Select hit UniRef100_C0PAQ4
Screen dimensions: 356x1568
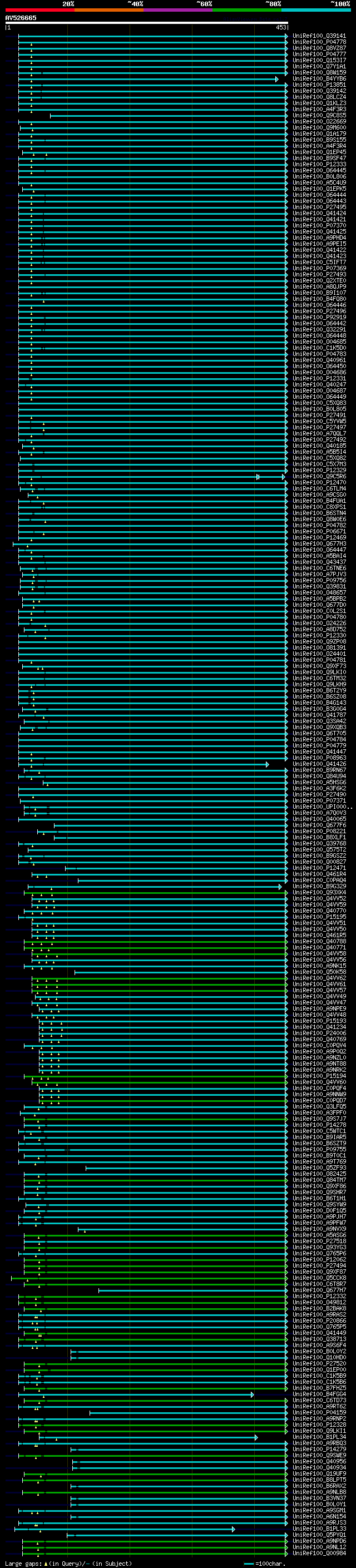[x=319, y=880]
